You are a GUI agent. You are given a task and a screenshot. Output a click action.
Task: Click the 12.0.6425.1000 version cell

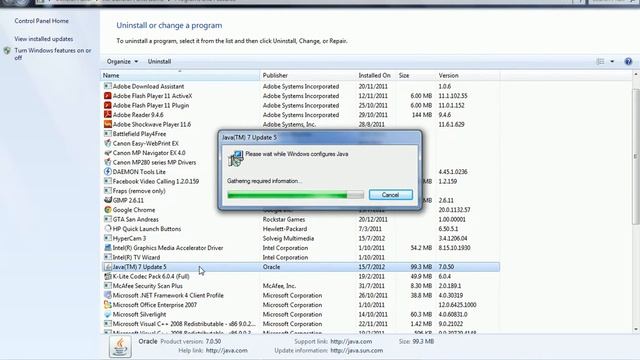[458, 304]
